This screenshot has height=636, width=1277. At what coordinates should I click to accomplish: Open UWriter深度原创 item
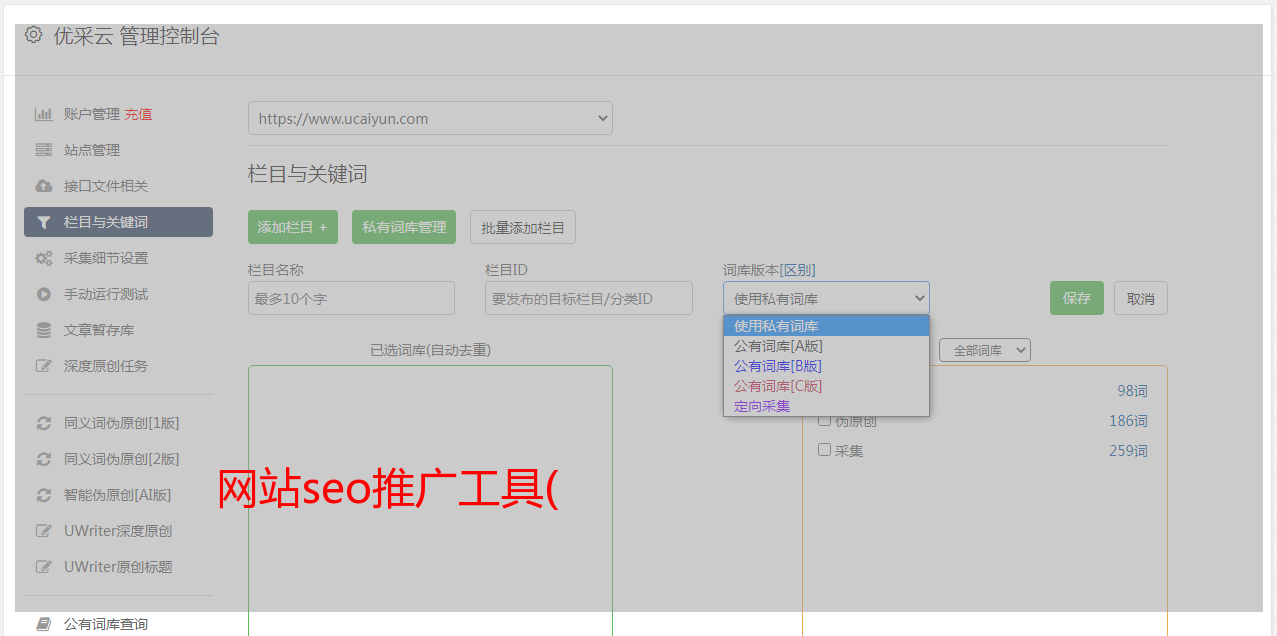click(x=118, y=531)
